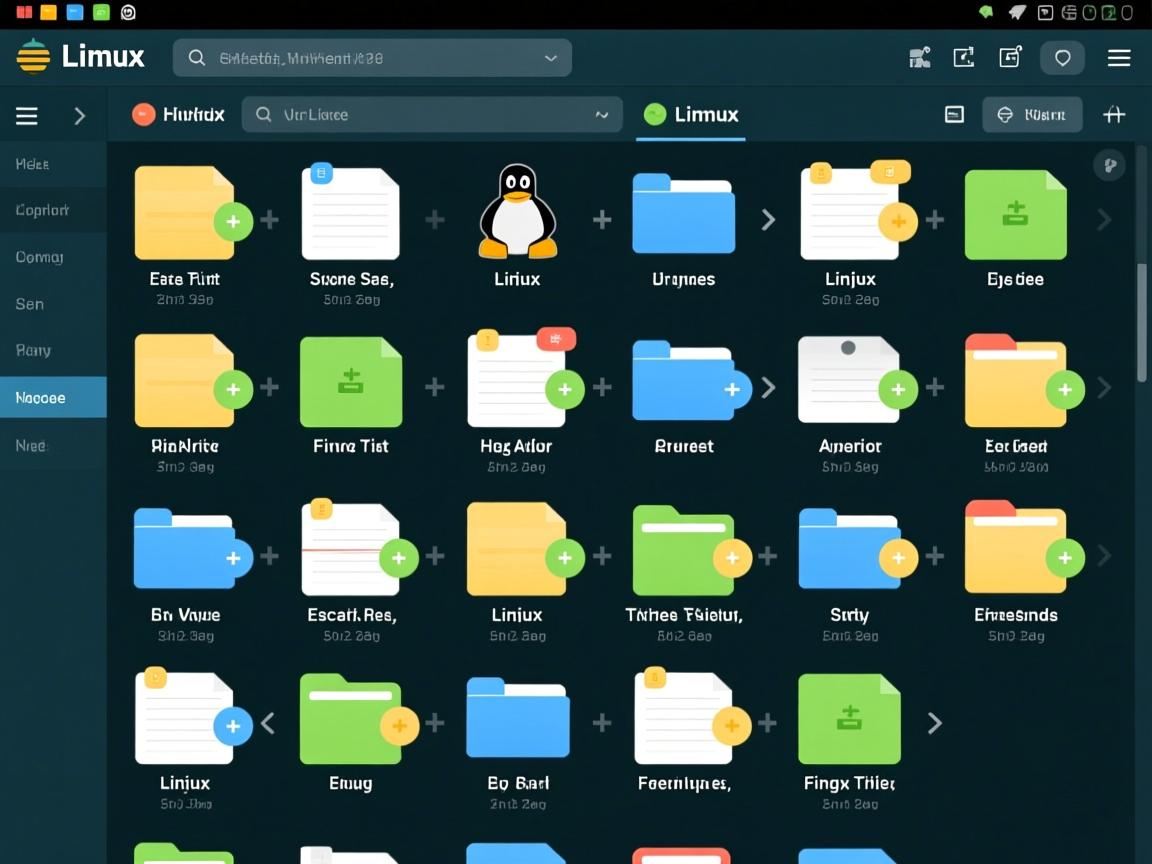Viewport: 1152px width, 864px height.
Task: Switch to the Linux tab
Action: [x=690, y=114]
